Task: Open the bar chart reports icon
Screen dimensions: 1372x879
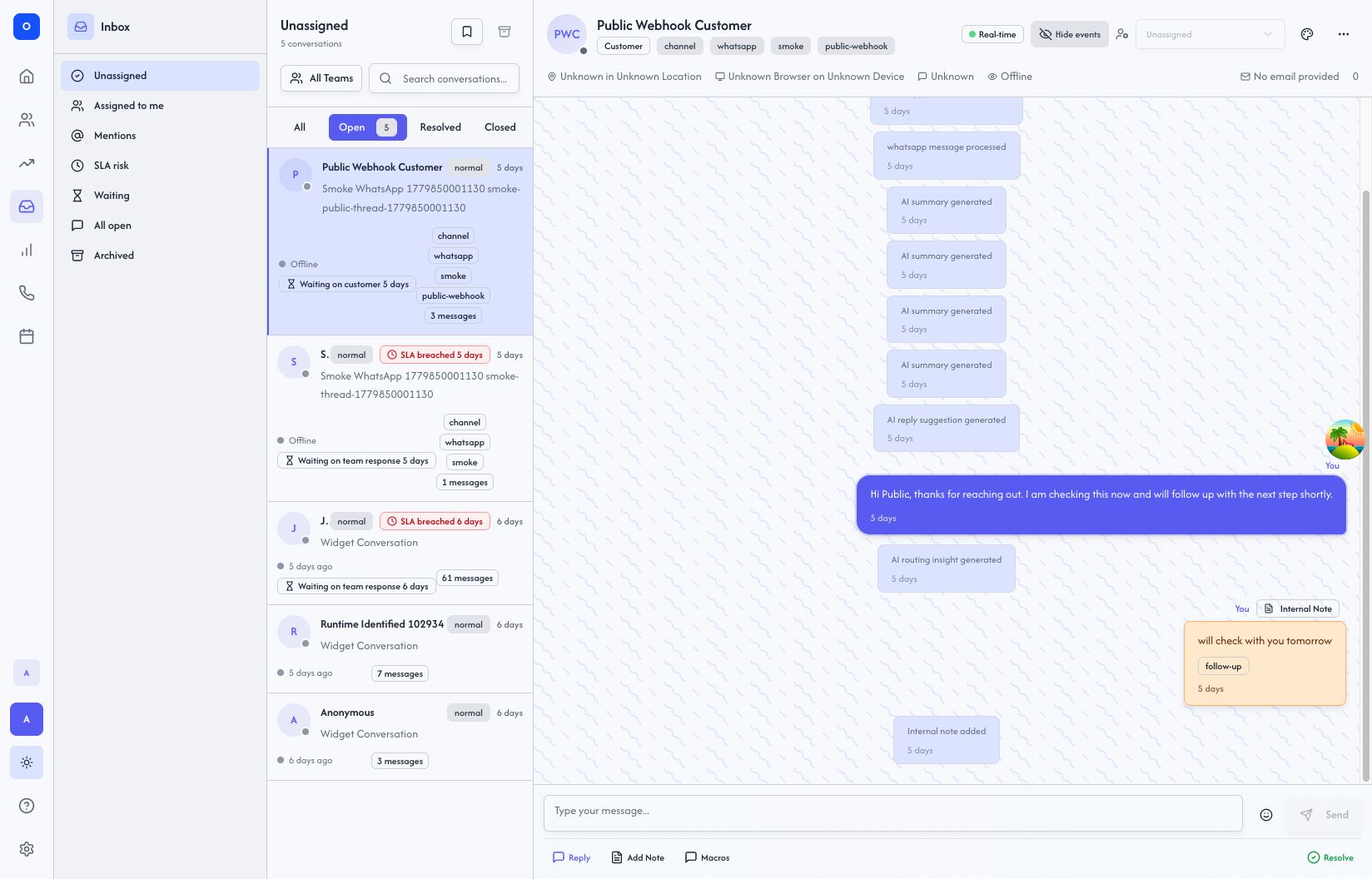Action: 27,250
